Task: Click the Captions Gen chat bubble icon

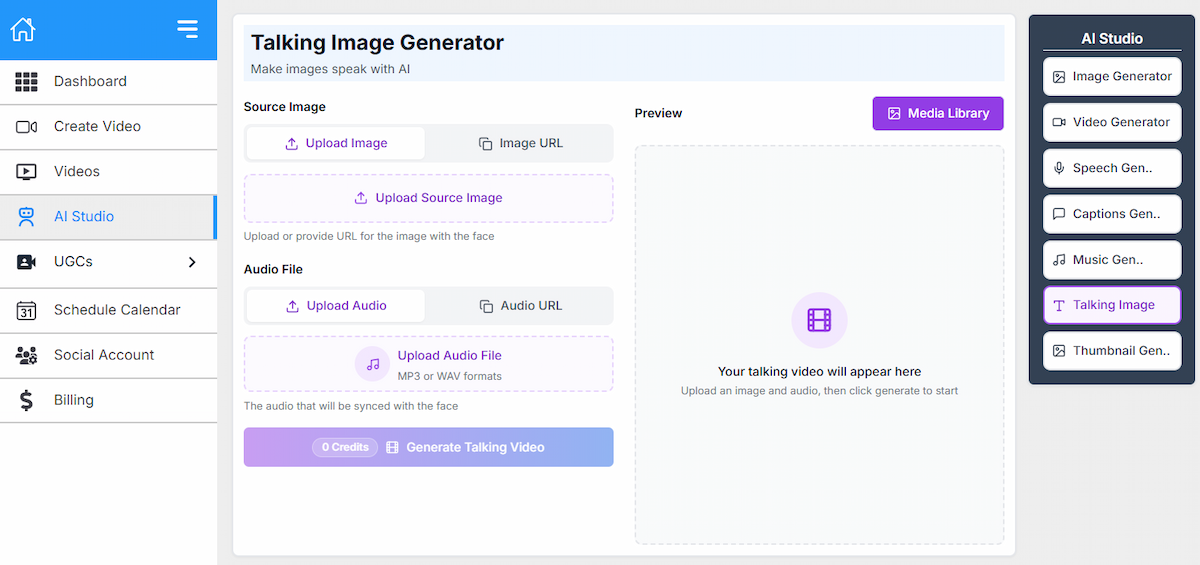Action: point(1059,214)
